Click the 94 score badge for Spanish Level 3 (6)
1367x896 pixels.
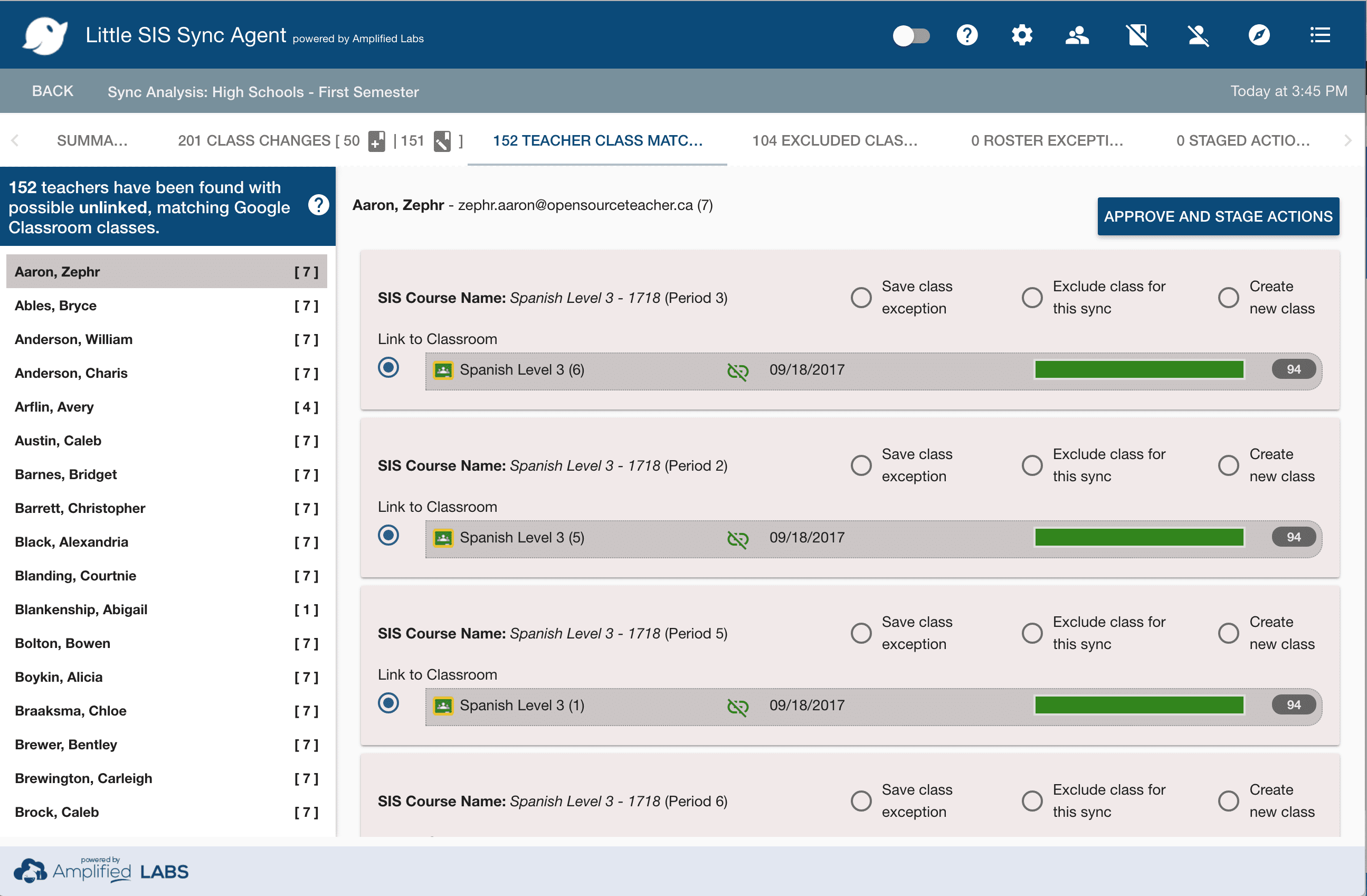pyautogui.click(x=1293, y=369)
